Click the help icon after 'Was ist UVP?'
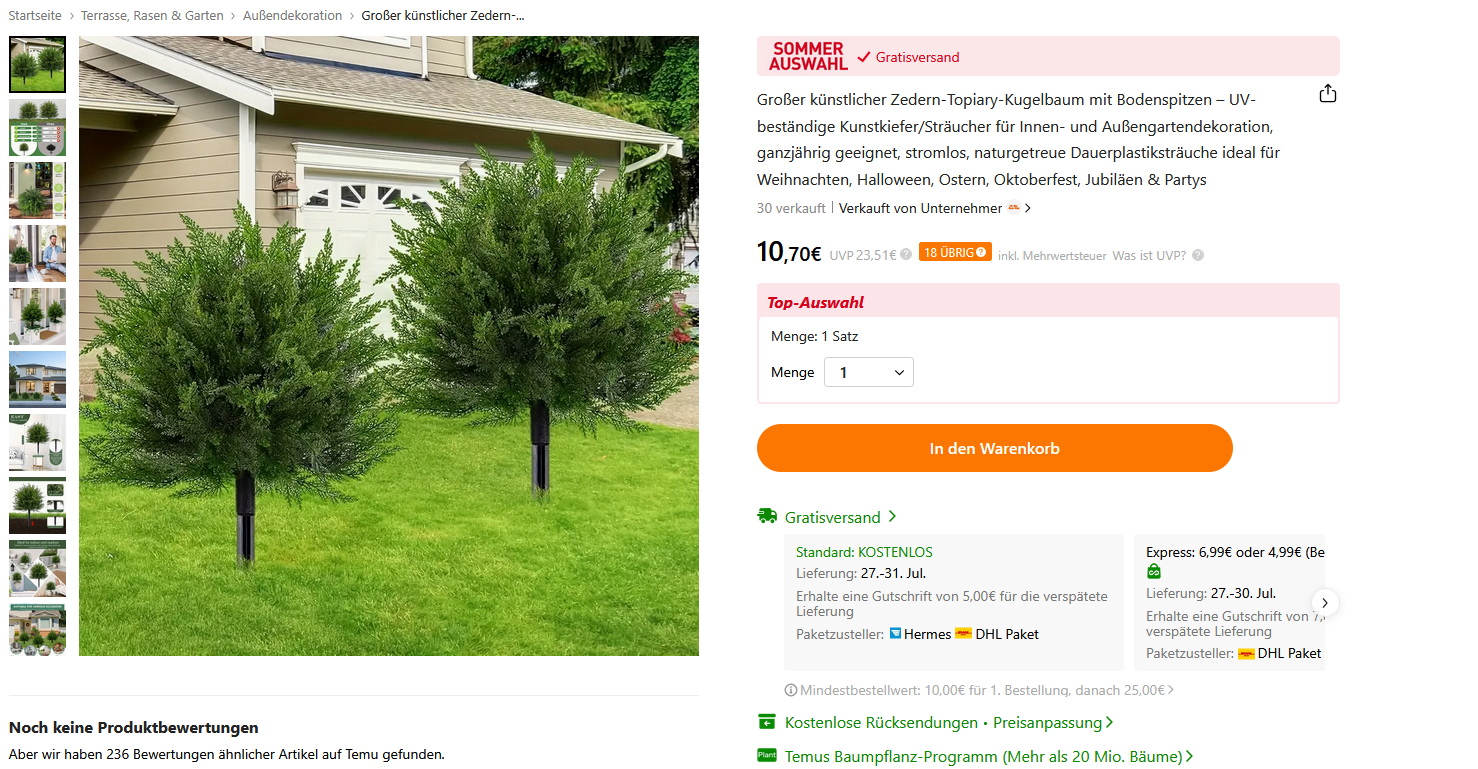 click(1198, 255)
